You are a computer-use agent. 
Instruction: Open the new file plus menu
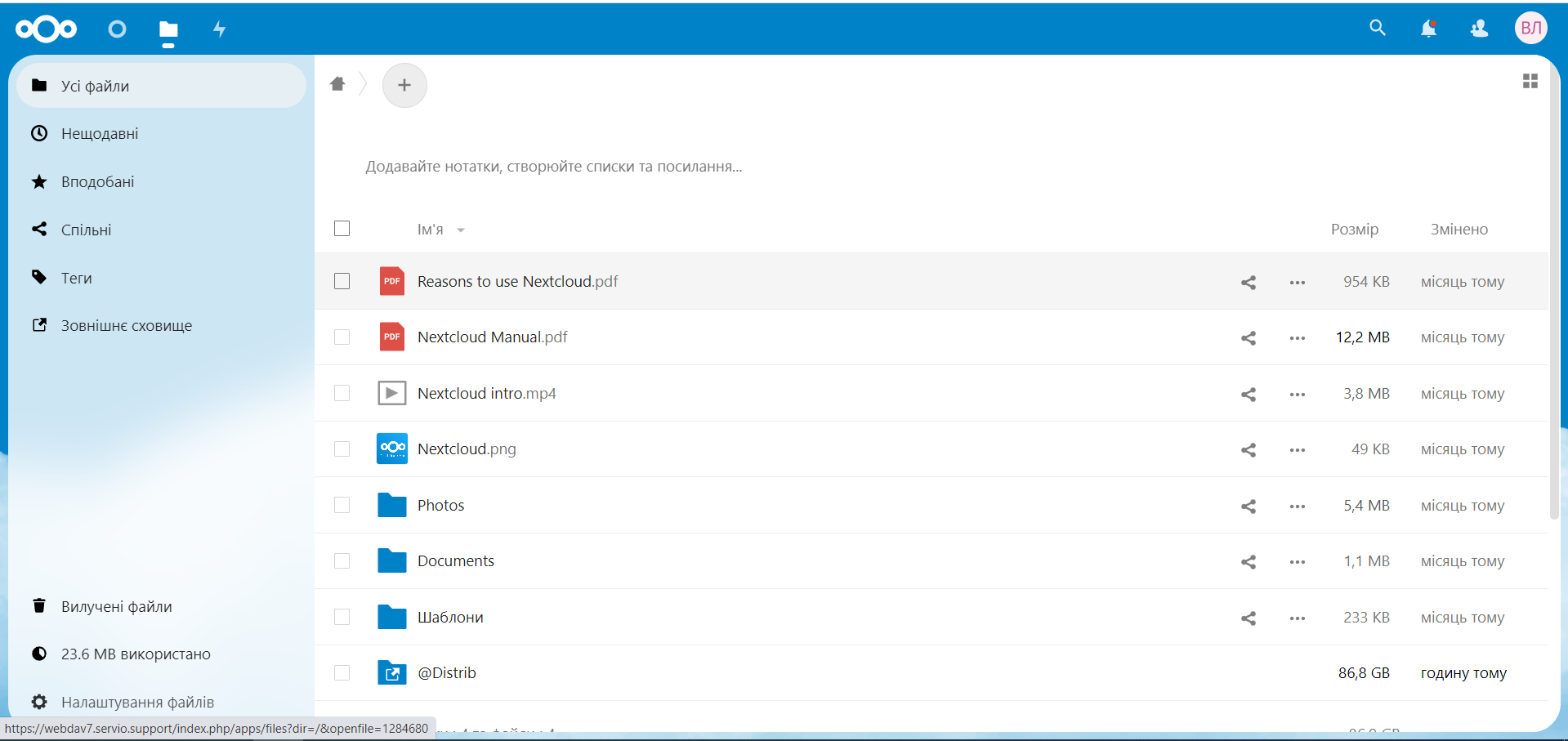(404, 85)
